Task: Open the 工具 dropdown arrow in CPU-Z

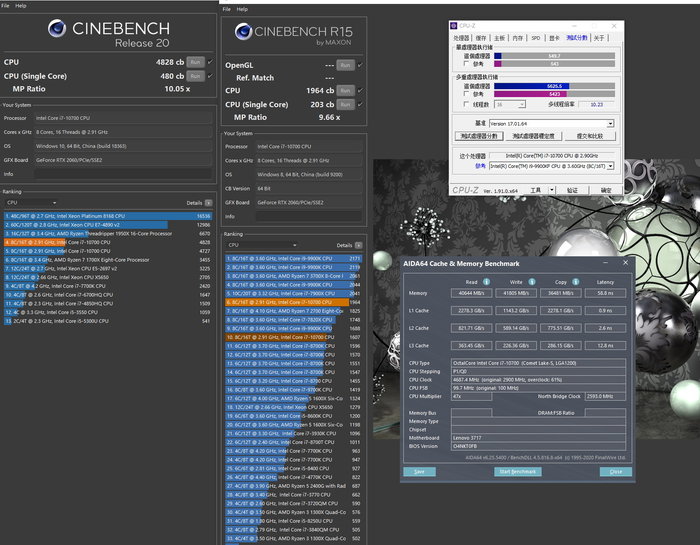Action: point(552,190)
